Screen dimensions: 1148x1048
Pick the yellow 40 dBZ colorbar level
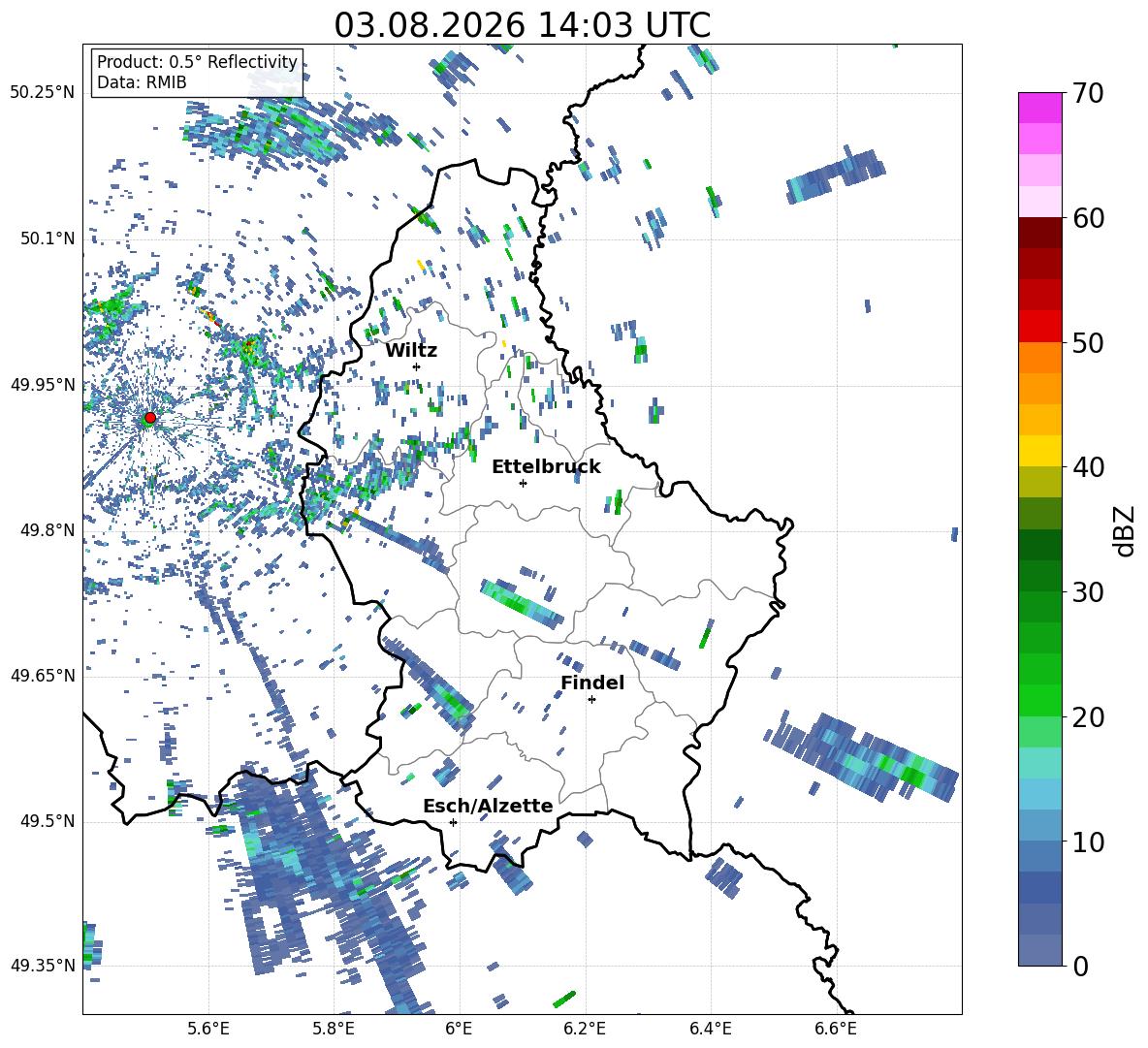pyautogui.click(x=1039, y=451)
